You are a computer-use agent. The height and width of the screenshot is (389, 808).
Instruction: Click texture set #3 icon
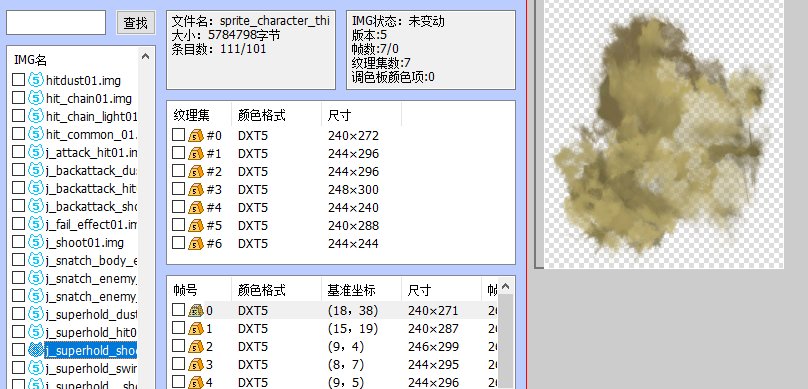pyautogui.click(x=196, y=190)
